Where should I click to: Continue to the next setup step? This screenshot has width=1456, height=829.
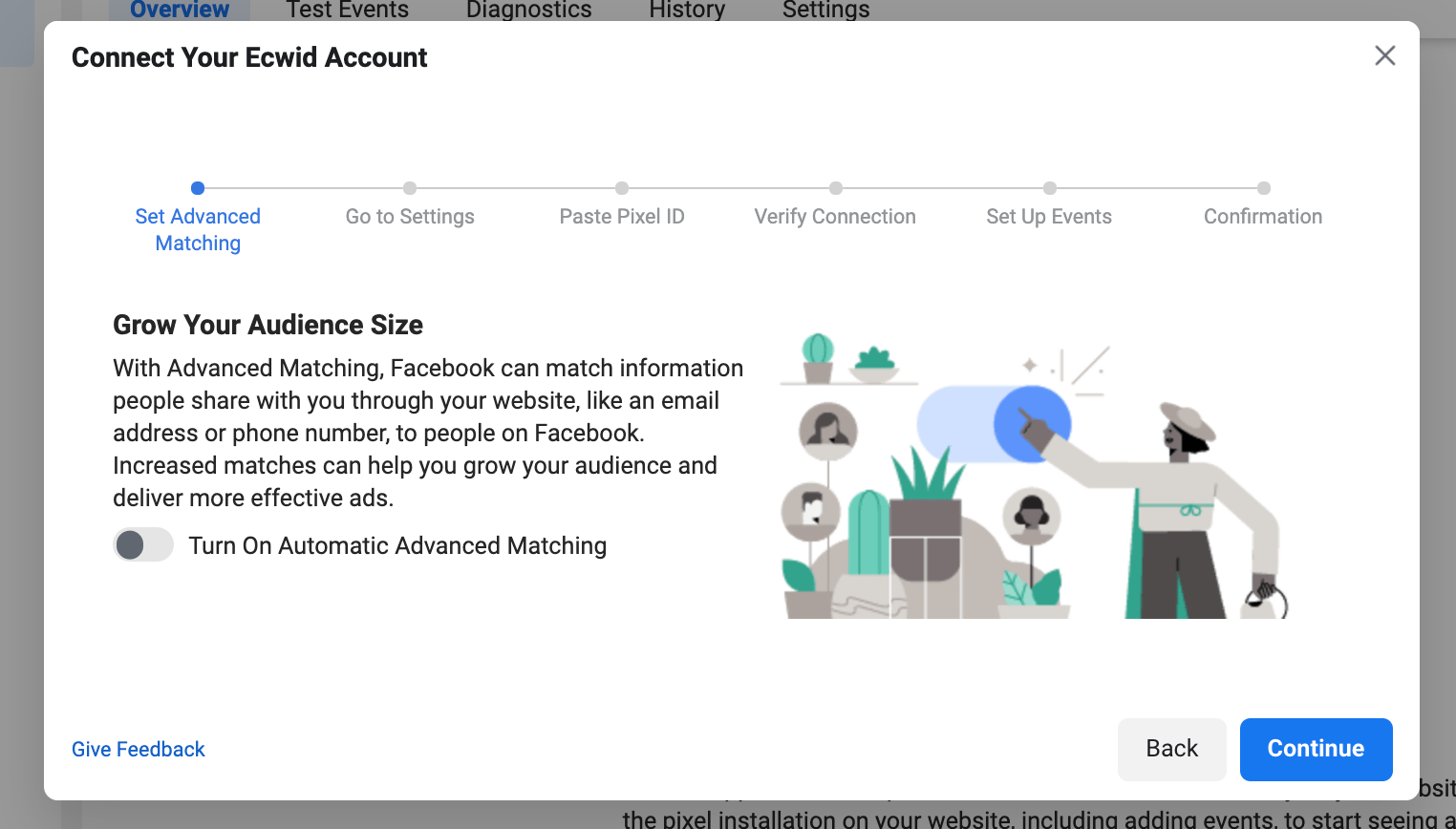[1316, 749]
